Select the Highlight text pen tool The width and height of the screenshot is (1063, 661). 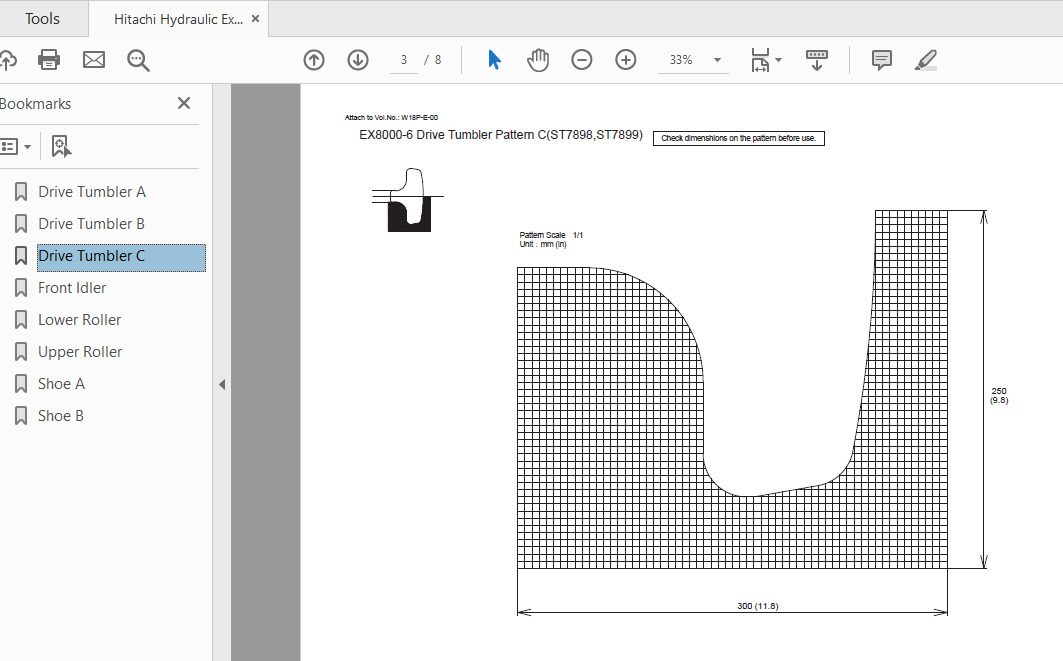pyautogui.click(x=926, y=60)
